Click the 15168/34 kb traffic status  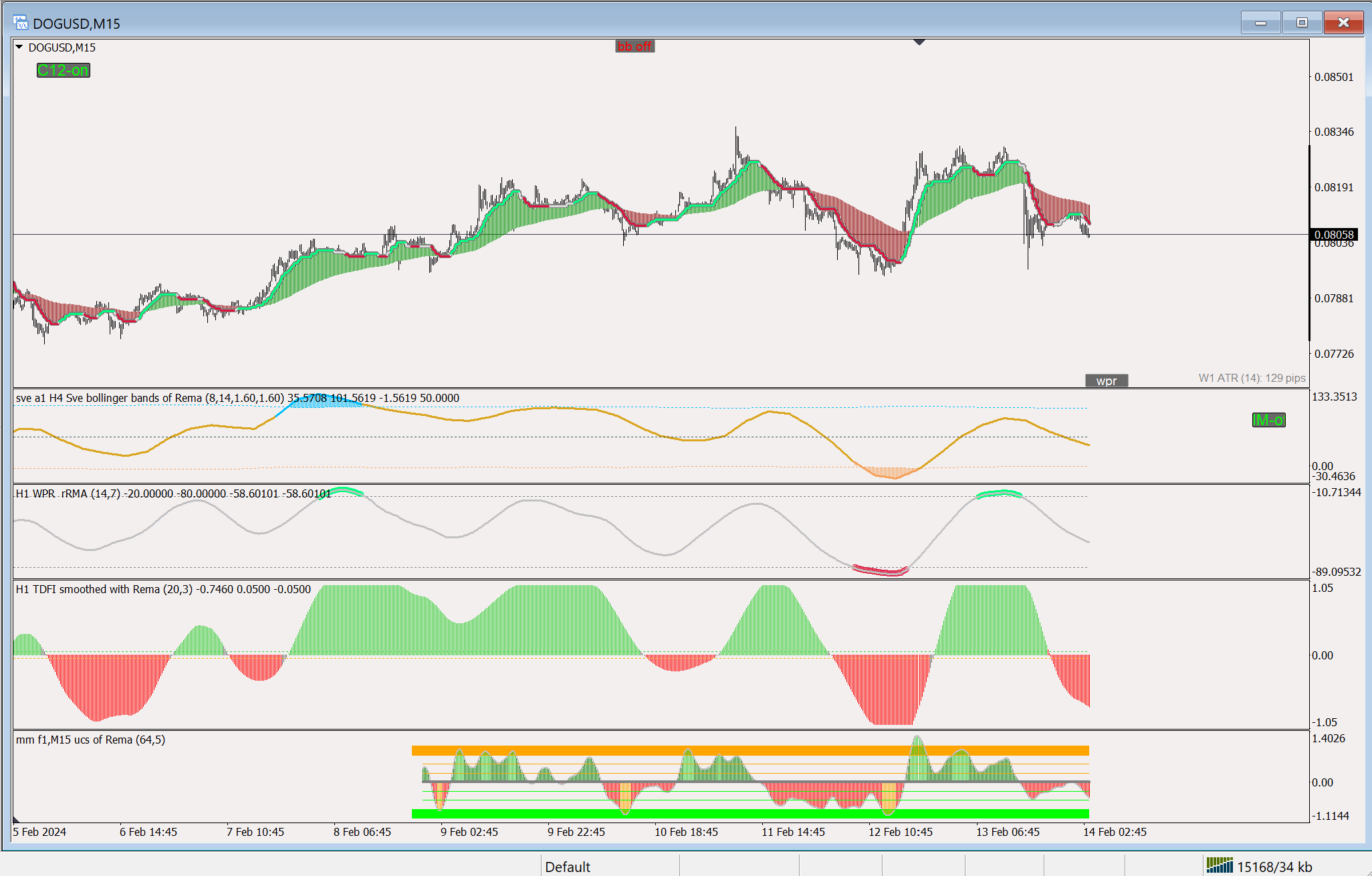point(1274,867)
